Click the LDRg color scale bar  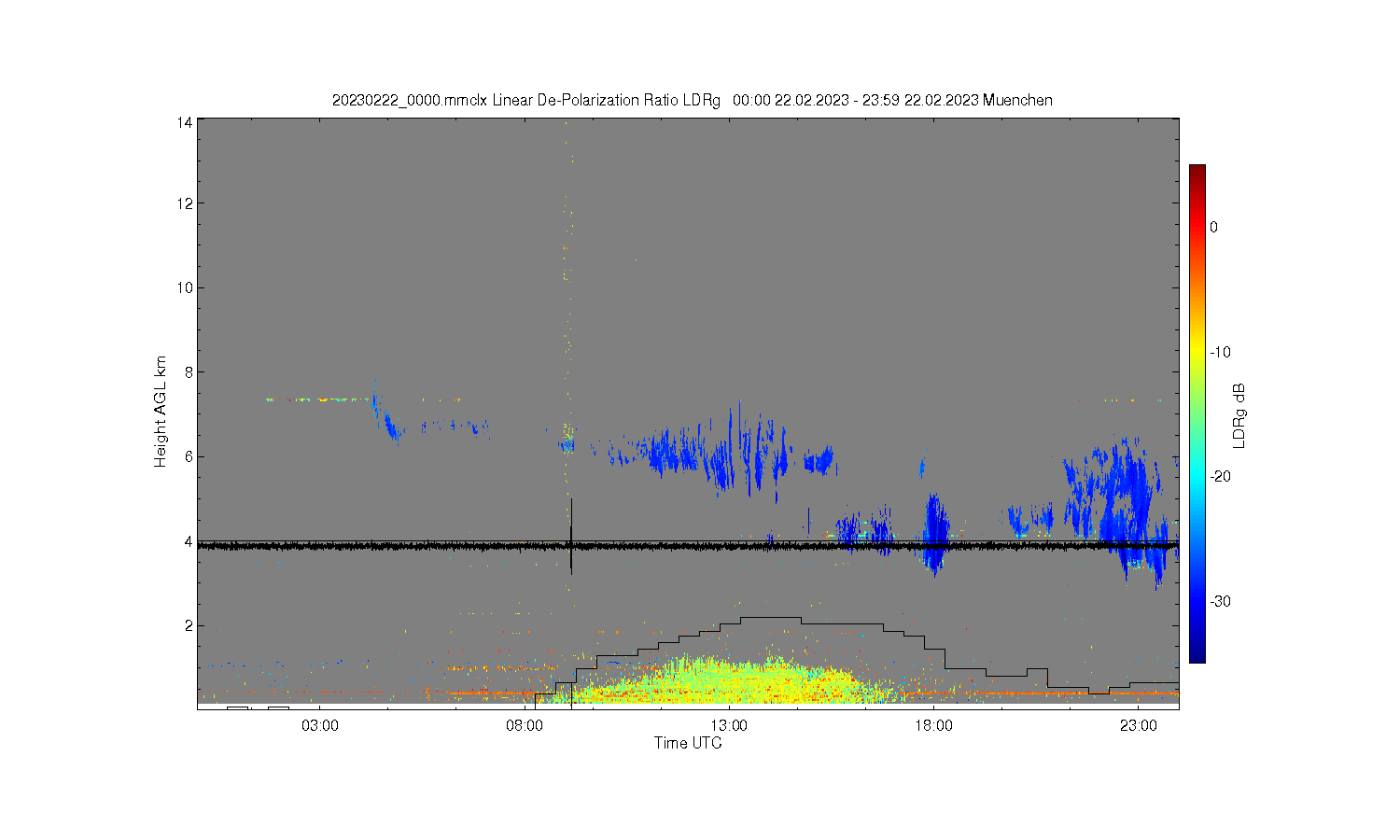[1197, 413]
